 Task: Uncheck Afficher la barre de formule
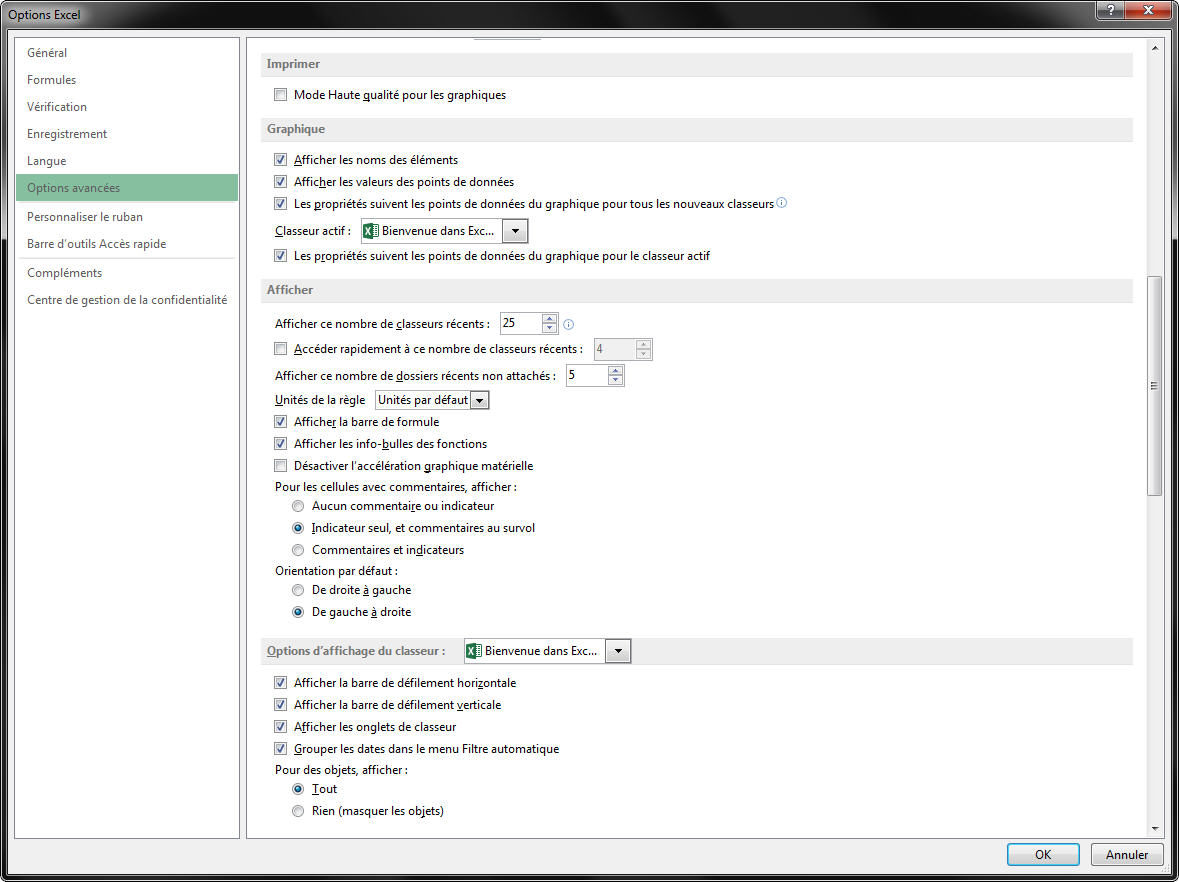pos(280,422)
